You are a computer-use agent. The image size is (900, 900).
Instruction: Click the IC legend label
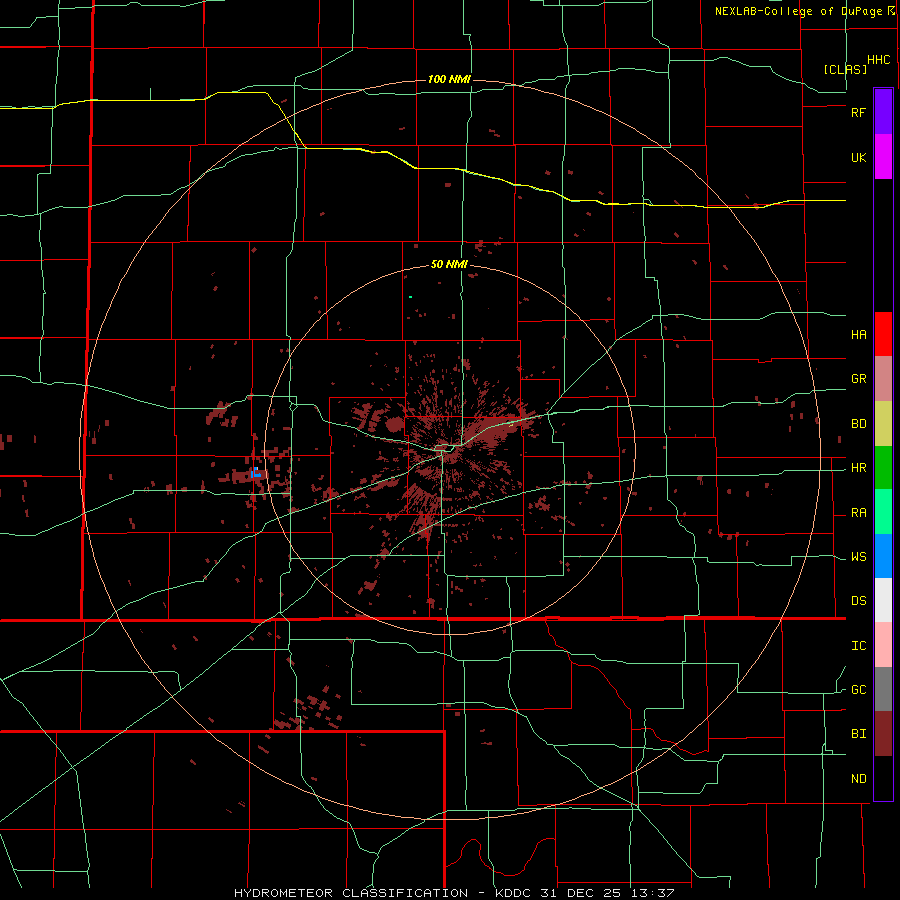click(858, 646)
